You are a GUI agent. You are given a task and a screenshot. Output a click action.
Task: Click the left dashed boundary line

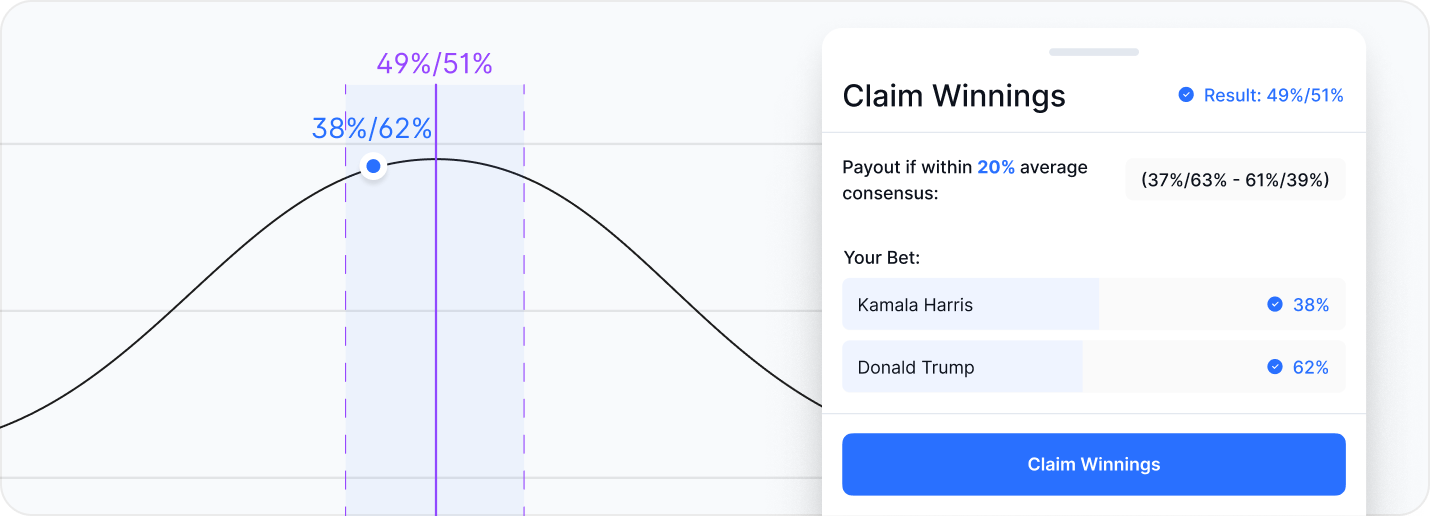(346, 330)
